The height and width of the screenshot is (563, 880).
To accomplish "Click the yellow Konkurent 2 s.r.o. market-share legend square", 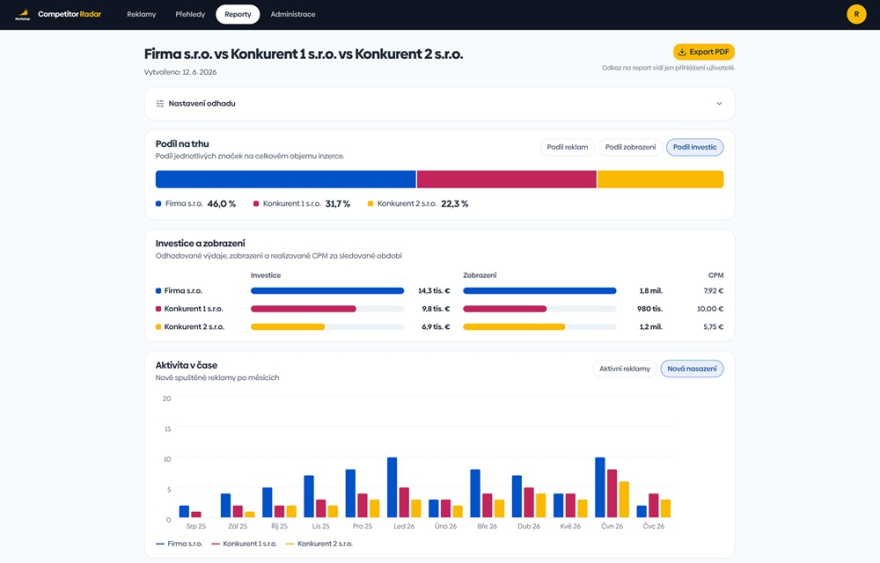I will pos(370,204).
